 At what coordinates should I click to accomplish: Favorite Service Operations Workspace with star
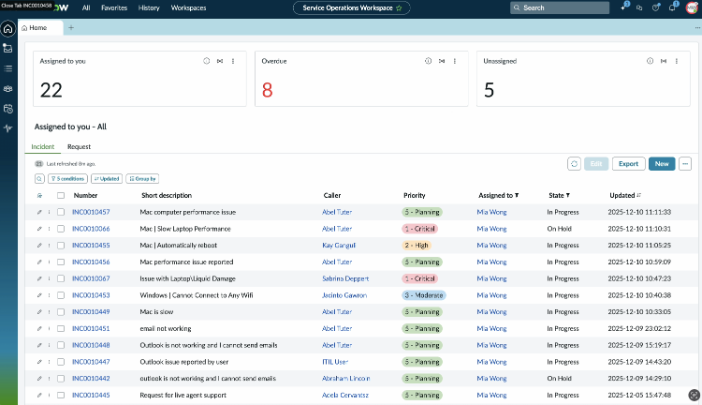pos(399,8)
